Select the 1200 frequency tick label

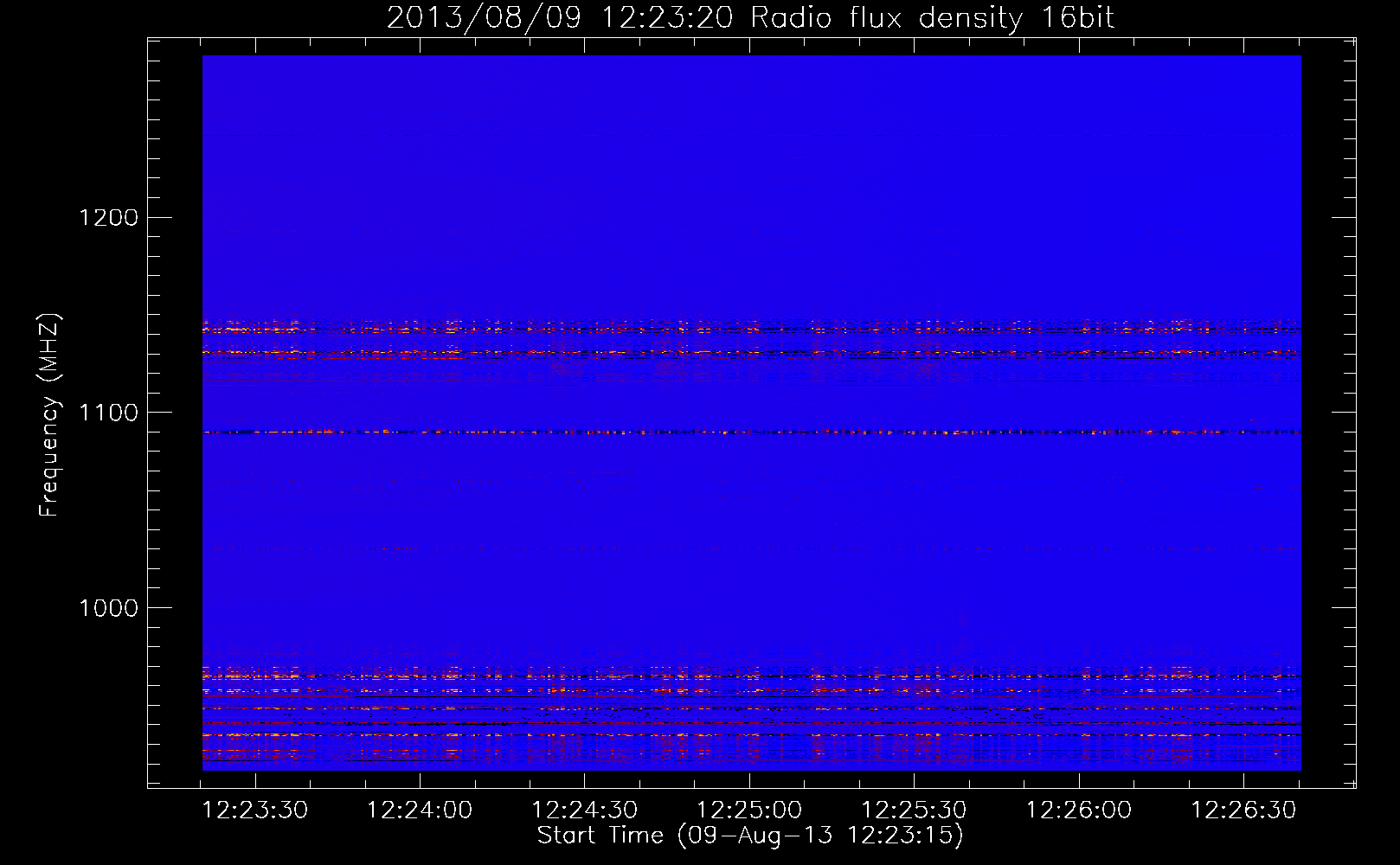108,217
